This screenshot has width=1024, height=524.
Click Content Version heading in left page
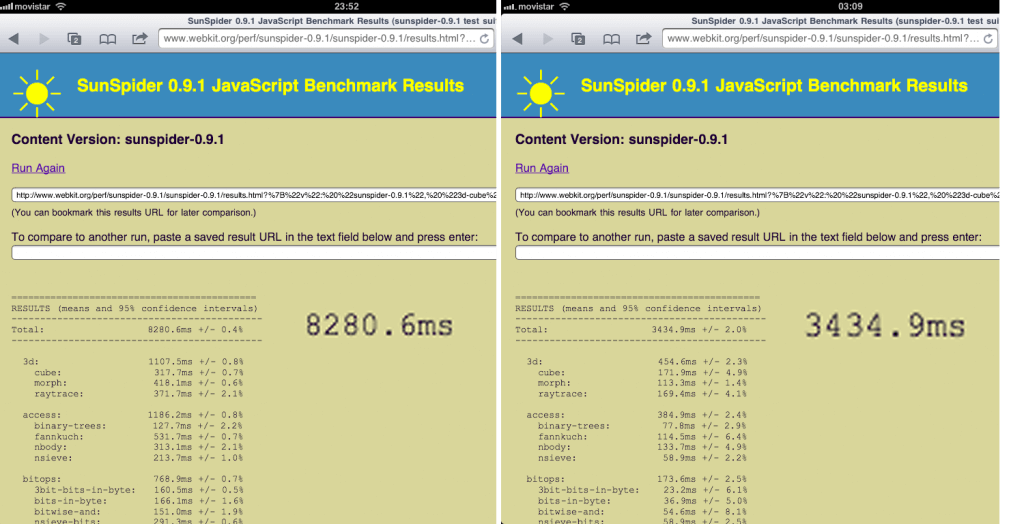click(x=118, y=139)
